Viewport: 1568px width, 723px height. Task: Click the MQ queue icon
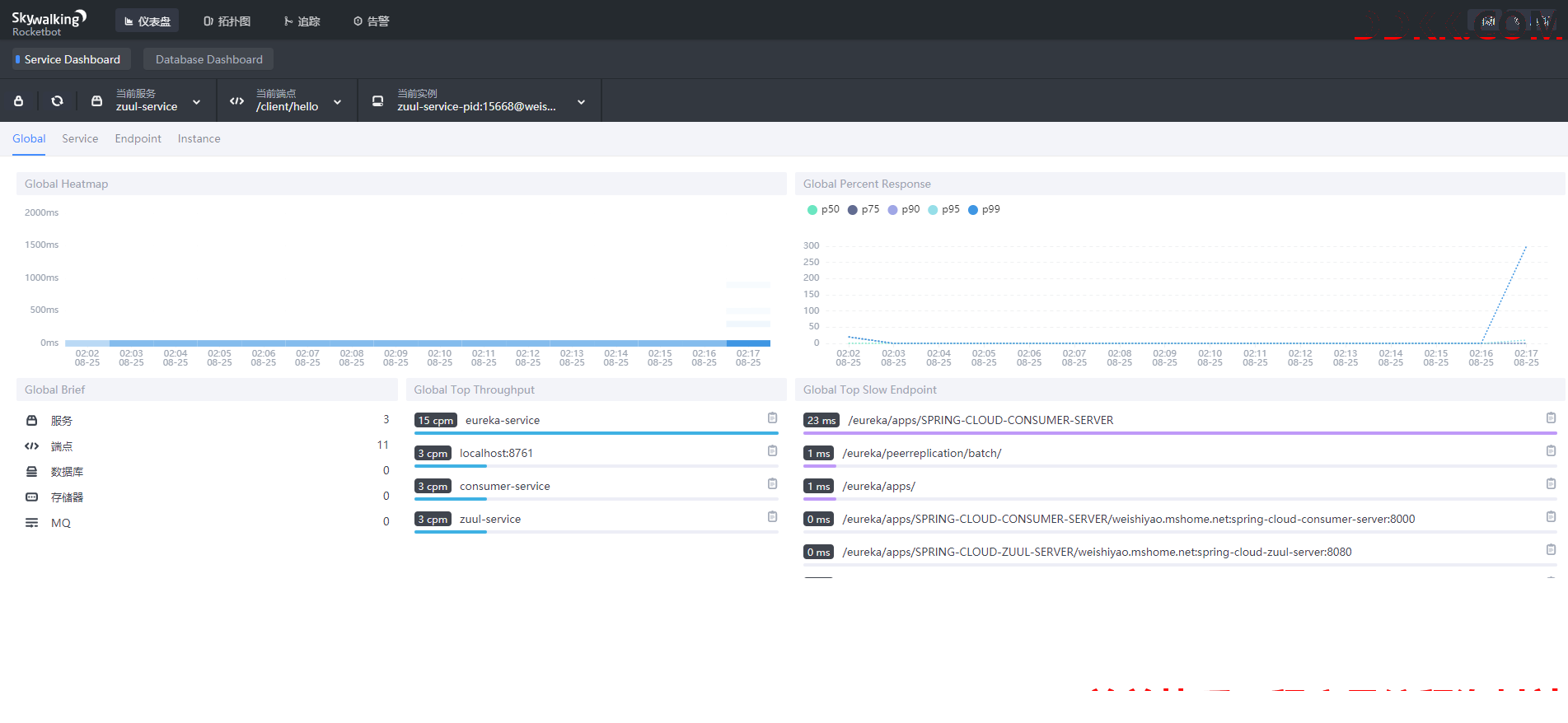31,522
